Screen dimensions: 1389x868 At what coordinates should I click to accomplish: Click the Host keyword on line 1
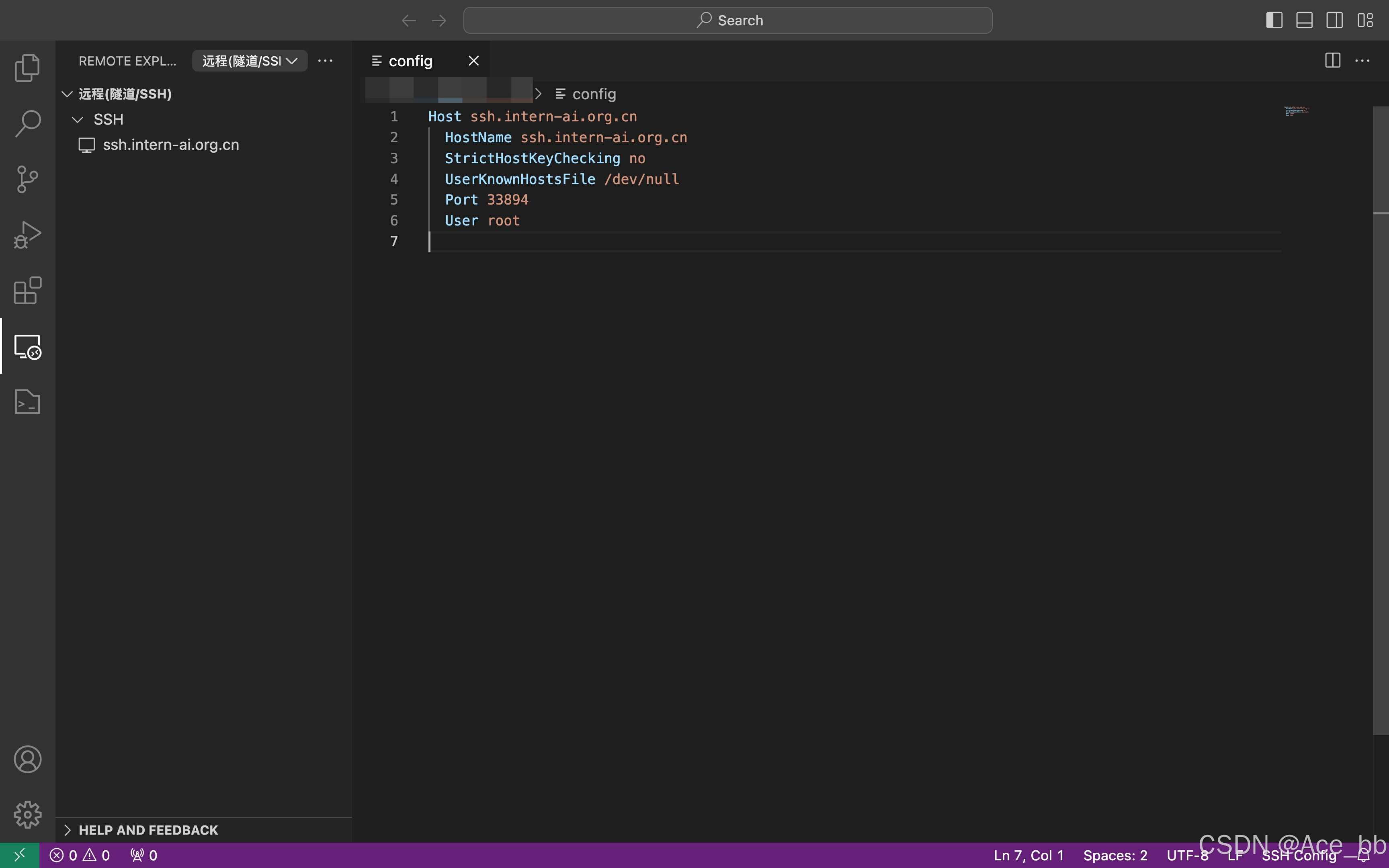(444, 117)
